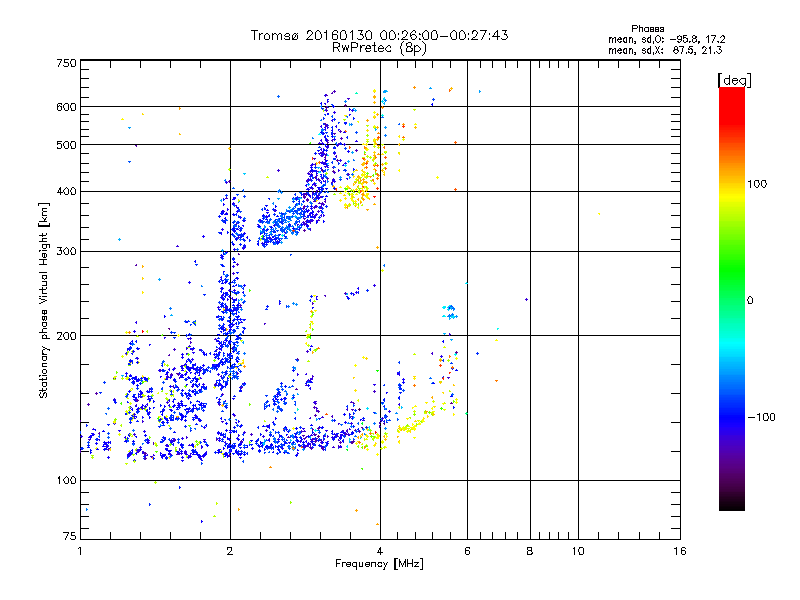Click the x-axis tick label '8'
Image resolution: width=800 pixels, height=600 pixels.
530,551
